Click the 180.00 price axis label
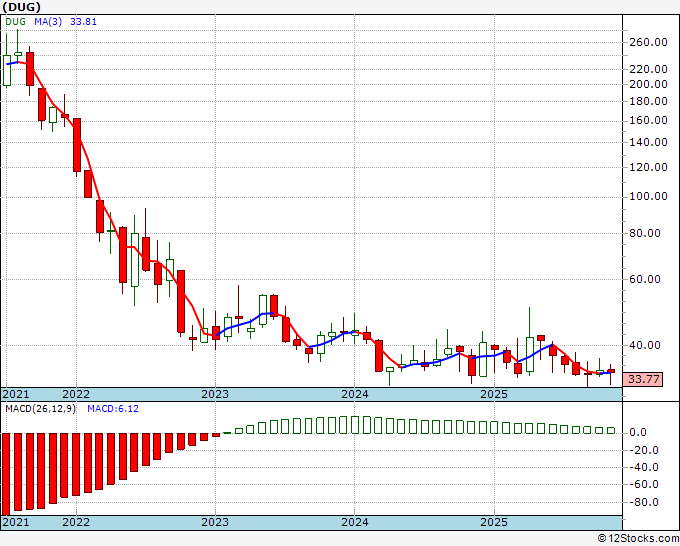 tap(648, 101)
